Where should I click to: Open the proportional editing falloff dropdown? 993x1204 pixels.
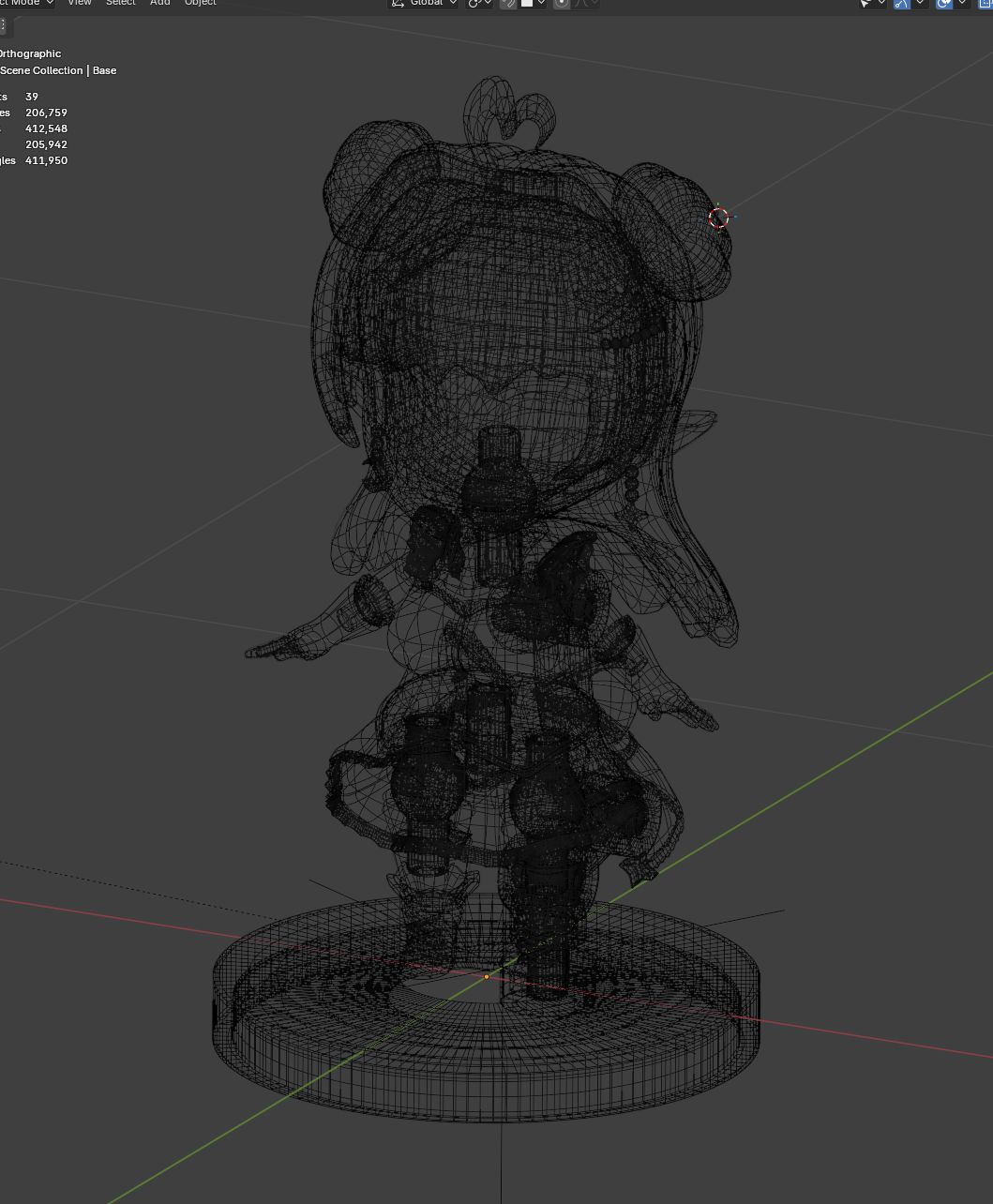pos(586,3)
